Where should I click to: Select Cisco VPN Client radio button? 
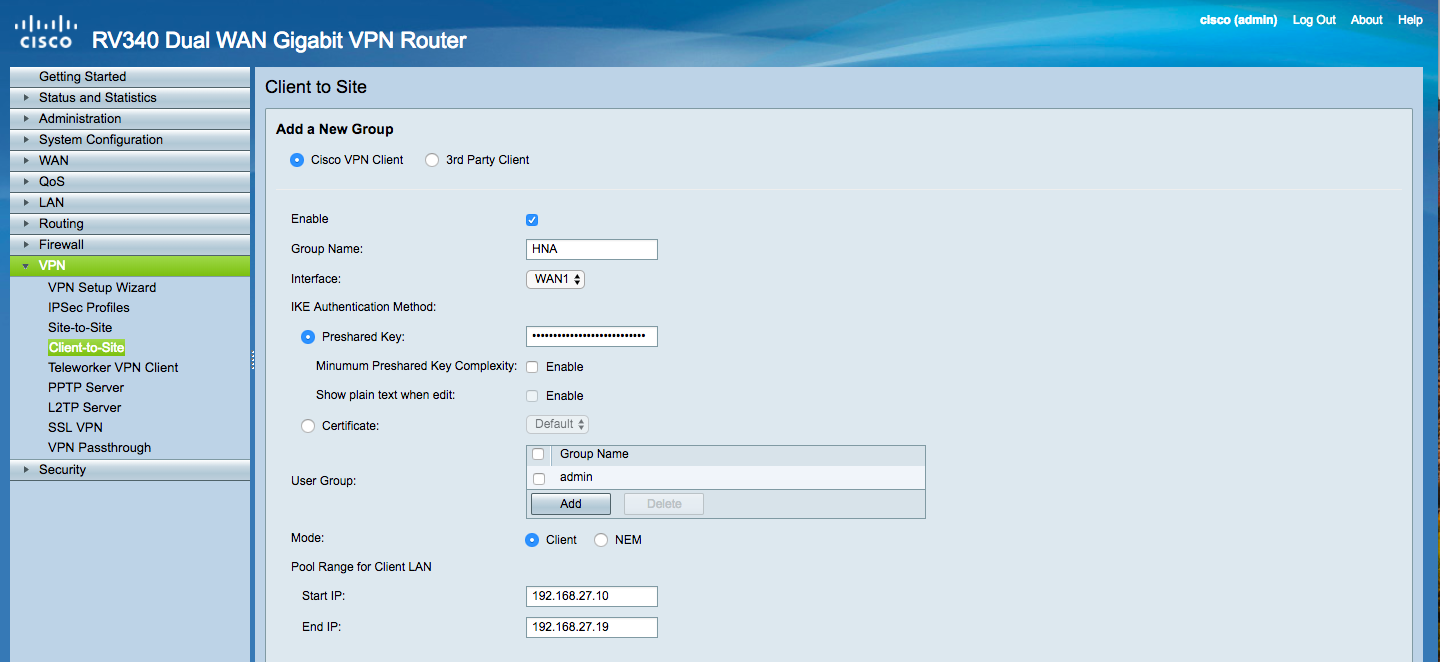click(297, 160)
